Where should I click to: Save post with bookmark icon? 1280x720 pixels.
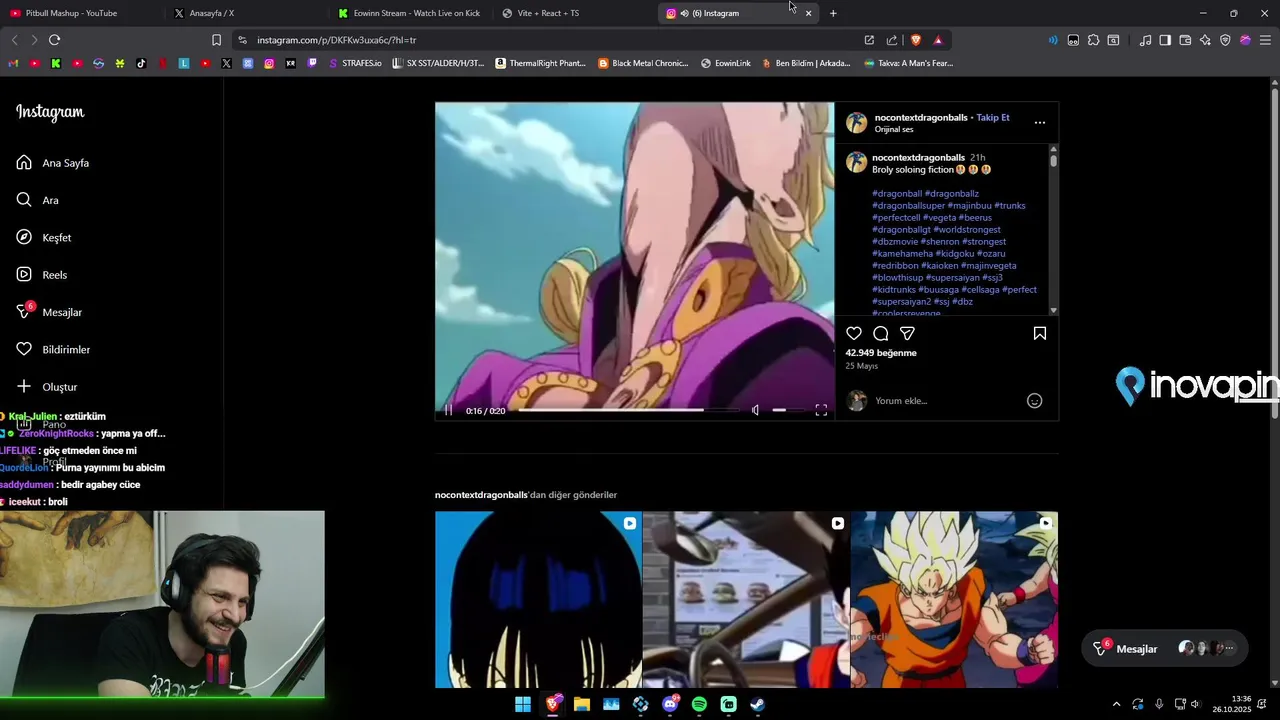[x=1040, y=334]
